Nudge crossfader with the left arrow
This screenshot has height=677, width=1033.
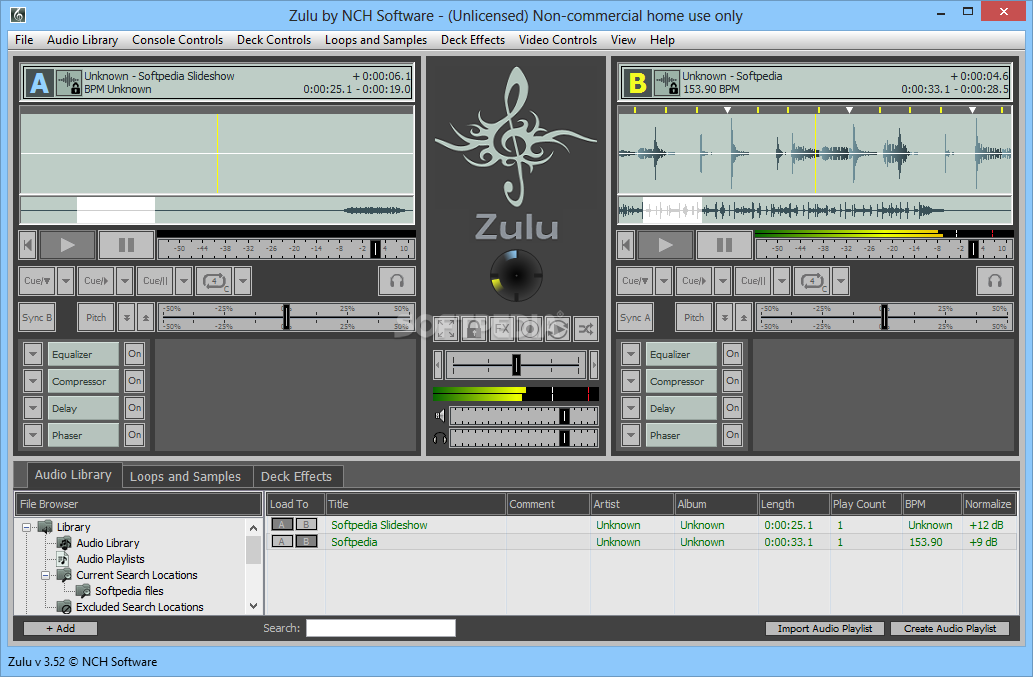[438, 364]
